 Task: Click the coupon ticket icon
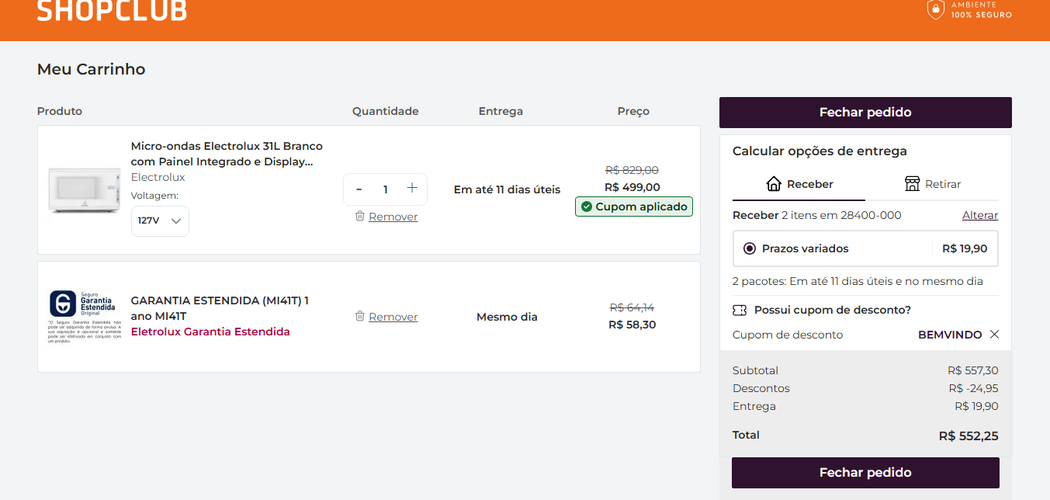(740, 311)
